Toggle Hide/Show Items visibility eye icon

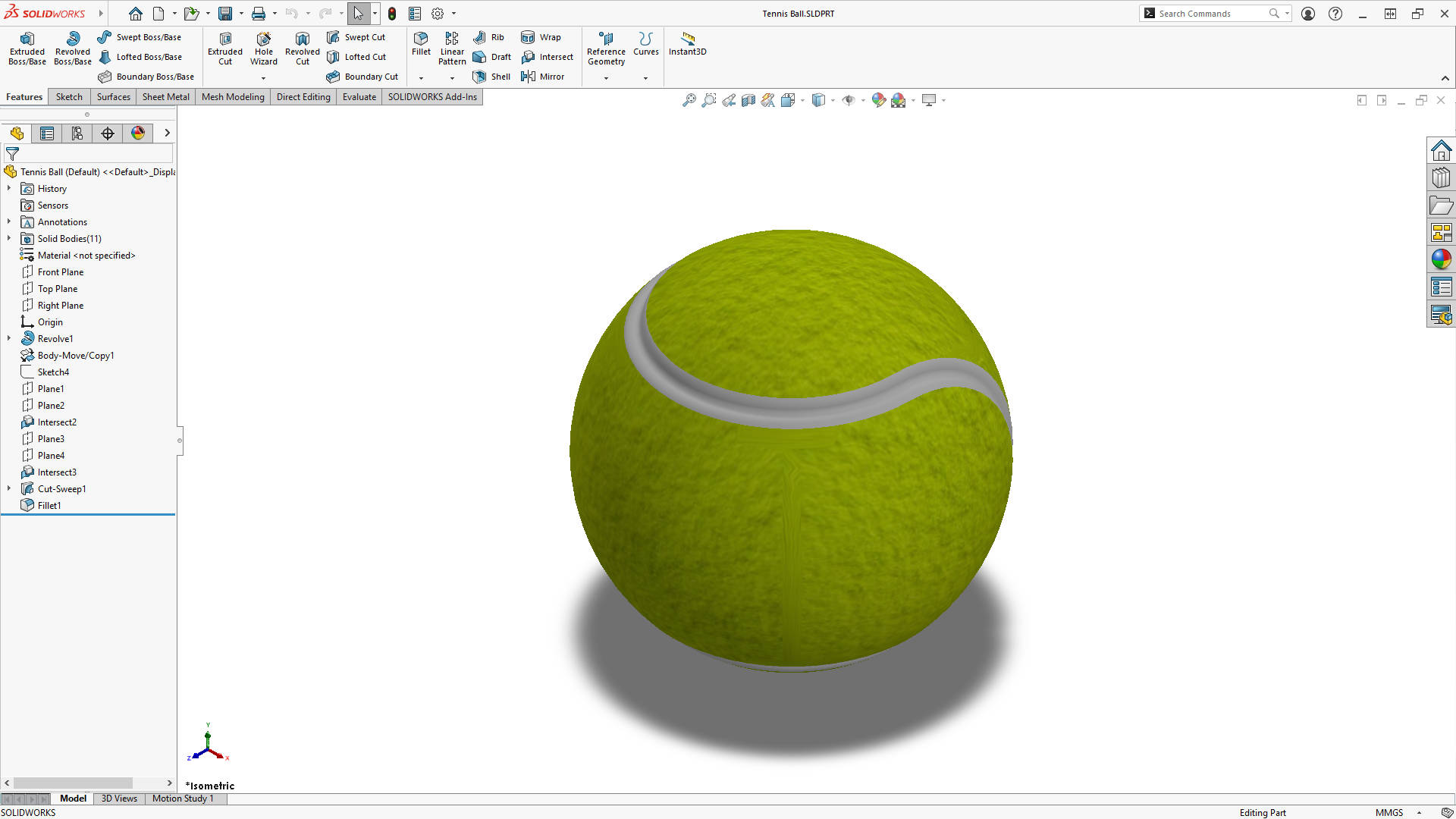click(849, 99)
